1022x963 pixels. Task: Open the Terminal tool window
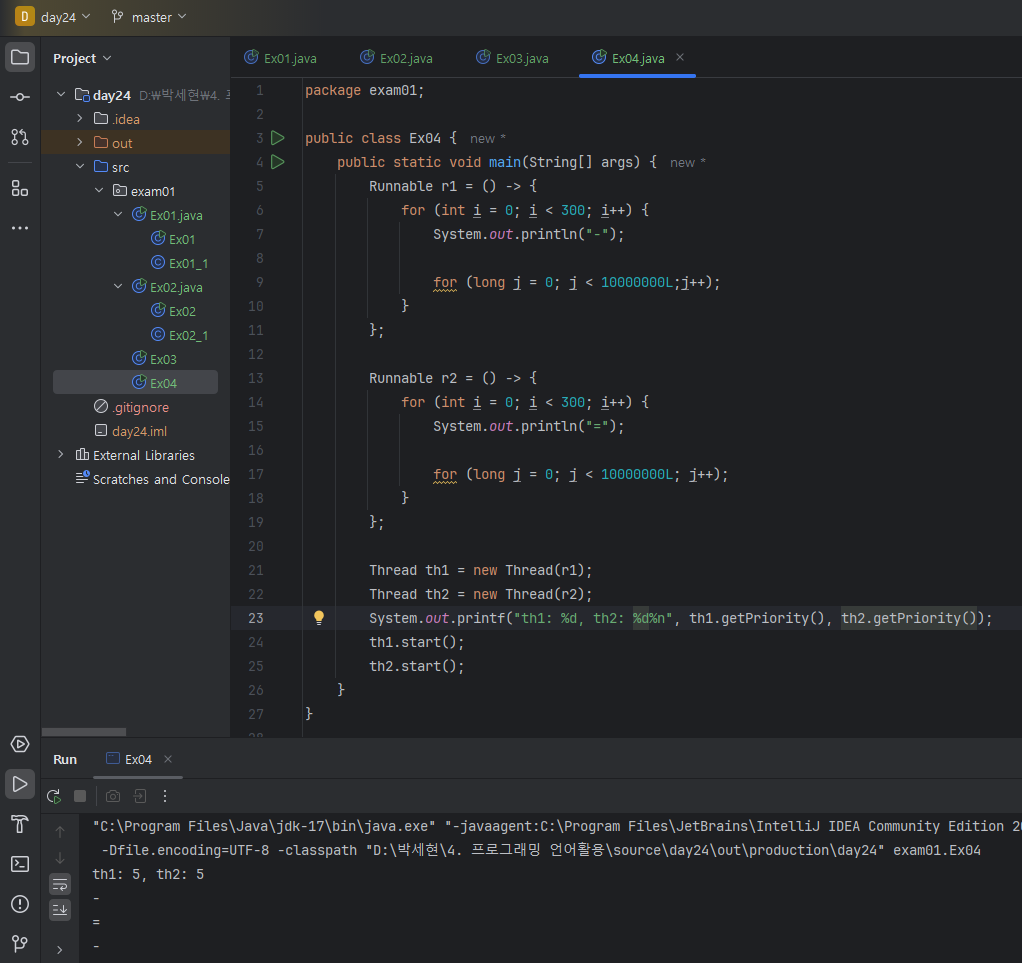20,864
